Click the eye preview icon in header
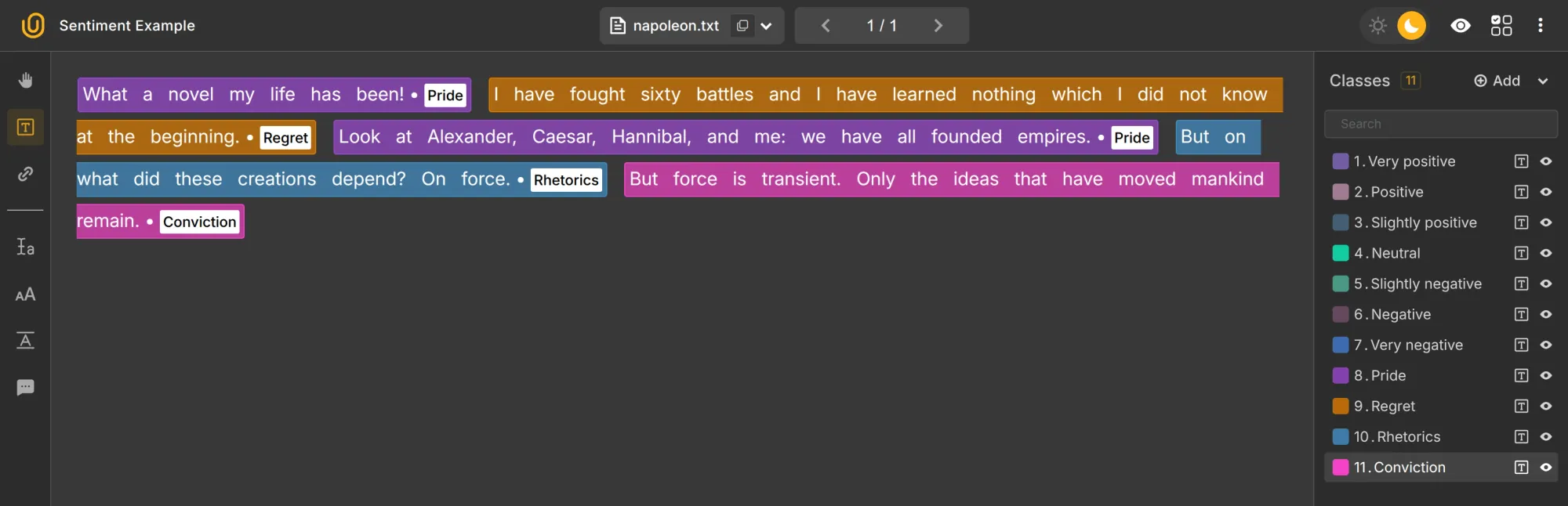Screen dimensions: 1568x506 coord(1460,26)
